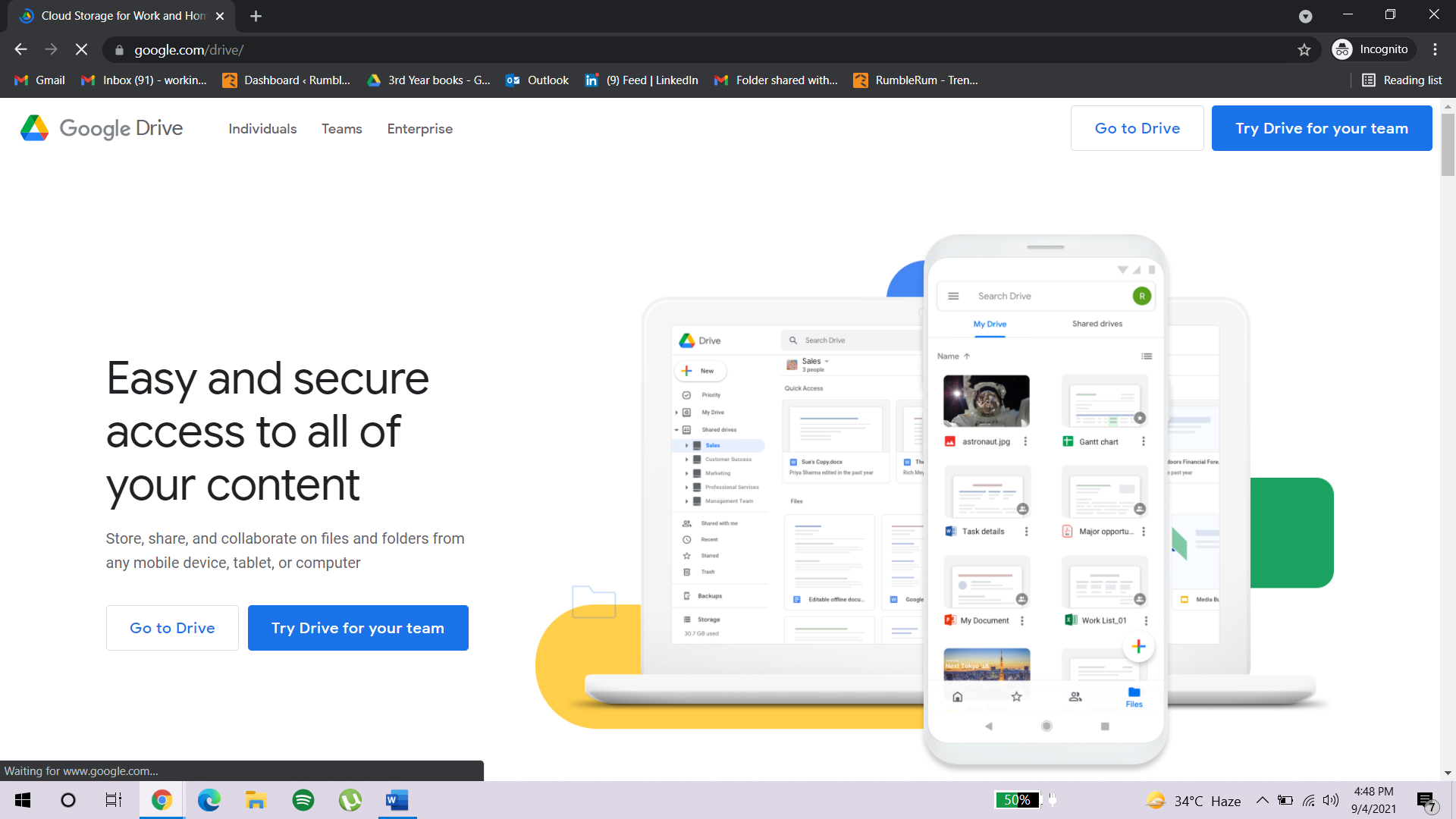Close the Cloud Storage tab
This screenshot has height=819, width=1456.
(220, 16)
